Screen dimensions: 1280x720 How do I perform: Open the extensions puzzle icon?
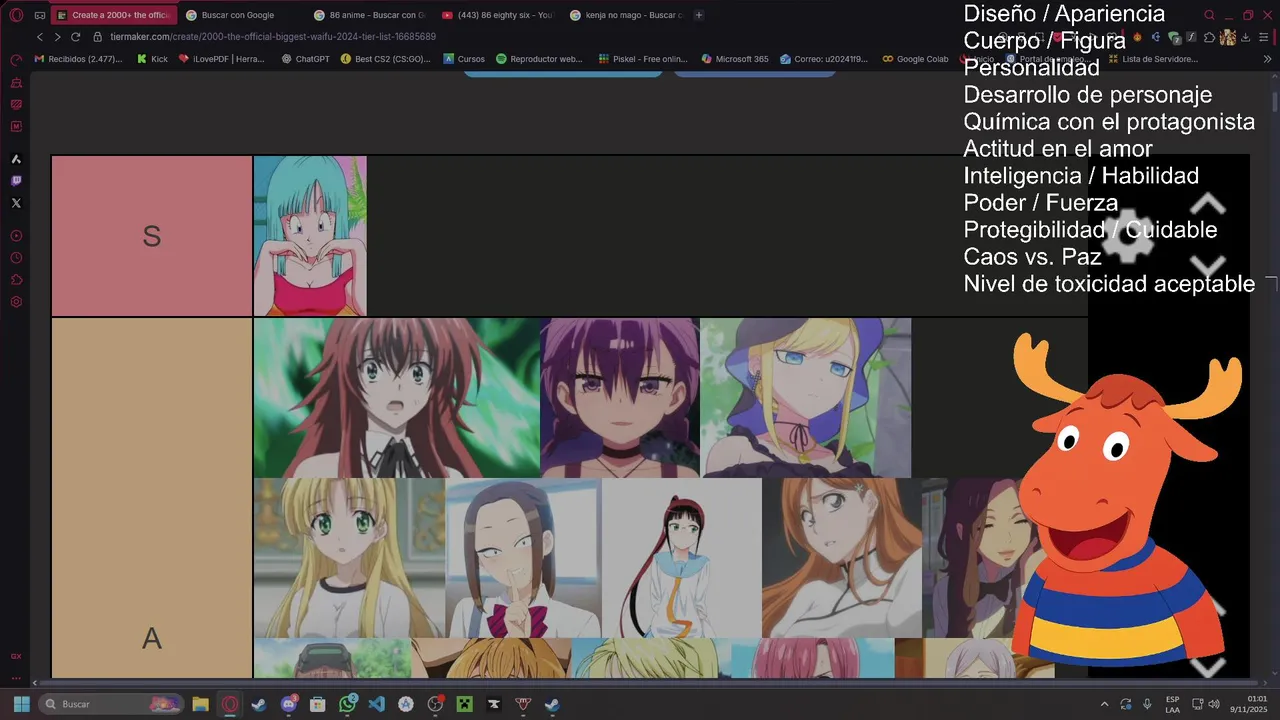click(1209, 37)
